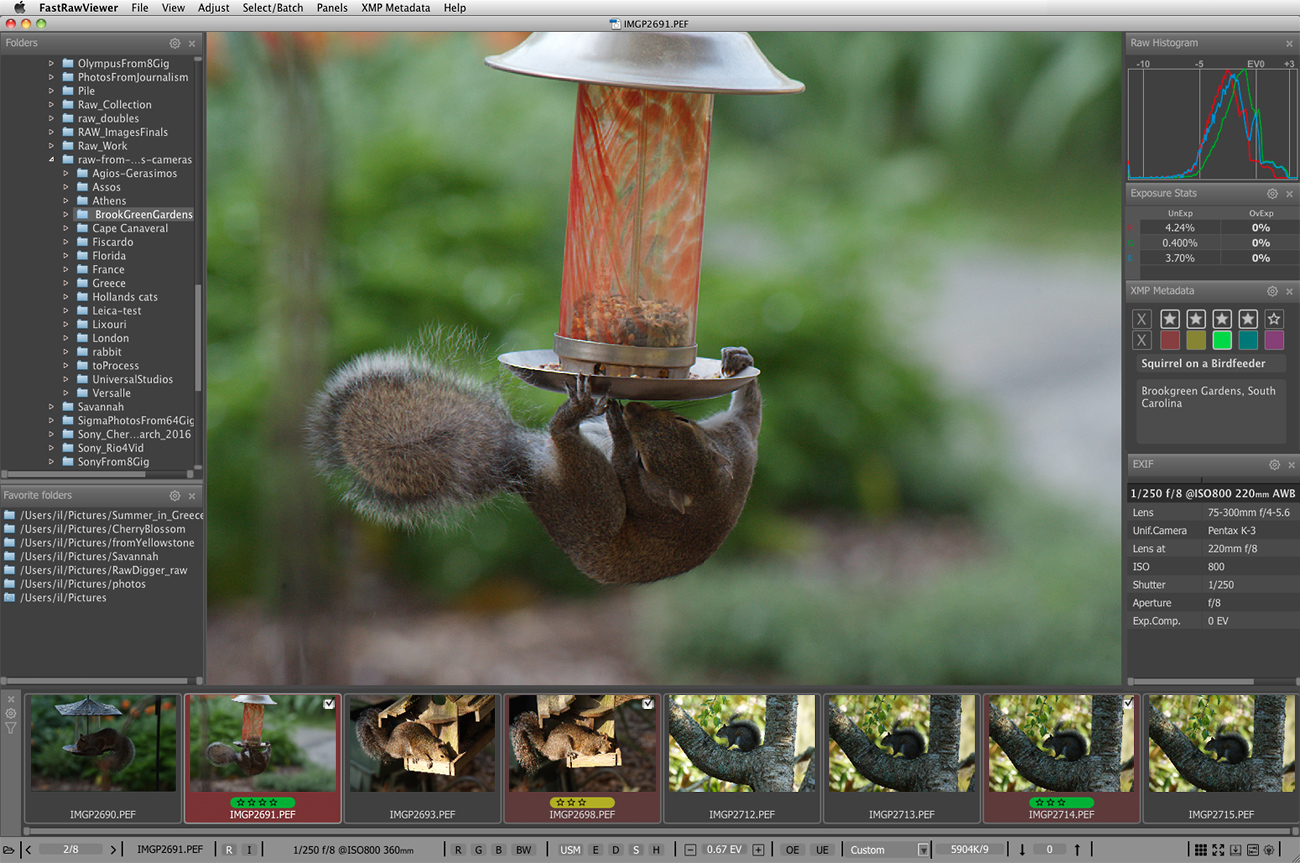Expand the Savannah folder in tree
This screenshot has width=1300, height=863.
coord(52,407)
